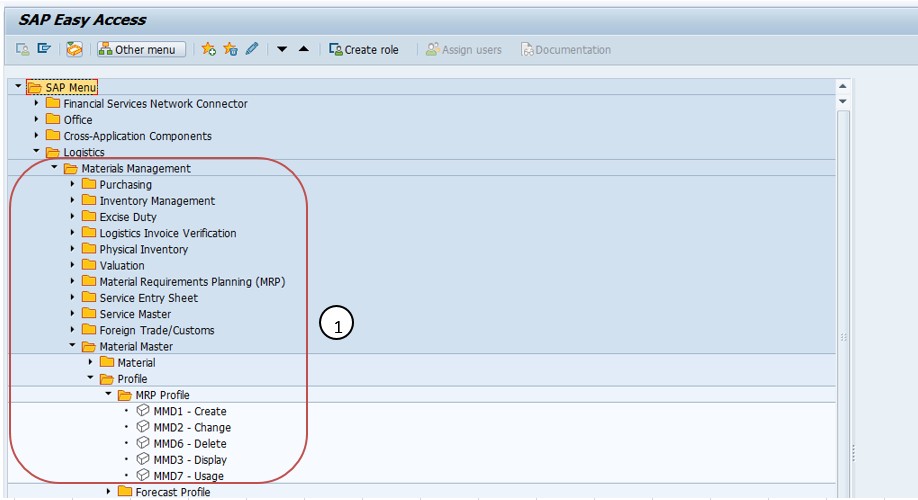This screenshot has width=918, height=500.
Task: Select Inventory Management label
Action: (157, 201)
